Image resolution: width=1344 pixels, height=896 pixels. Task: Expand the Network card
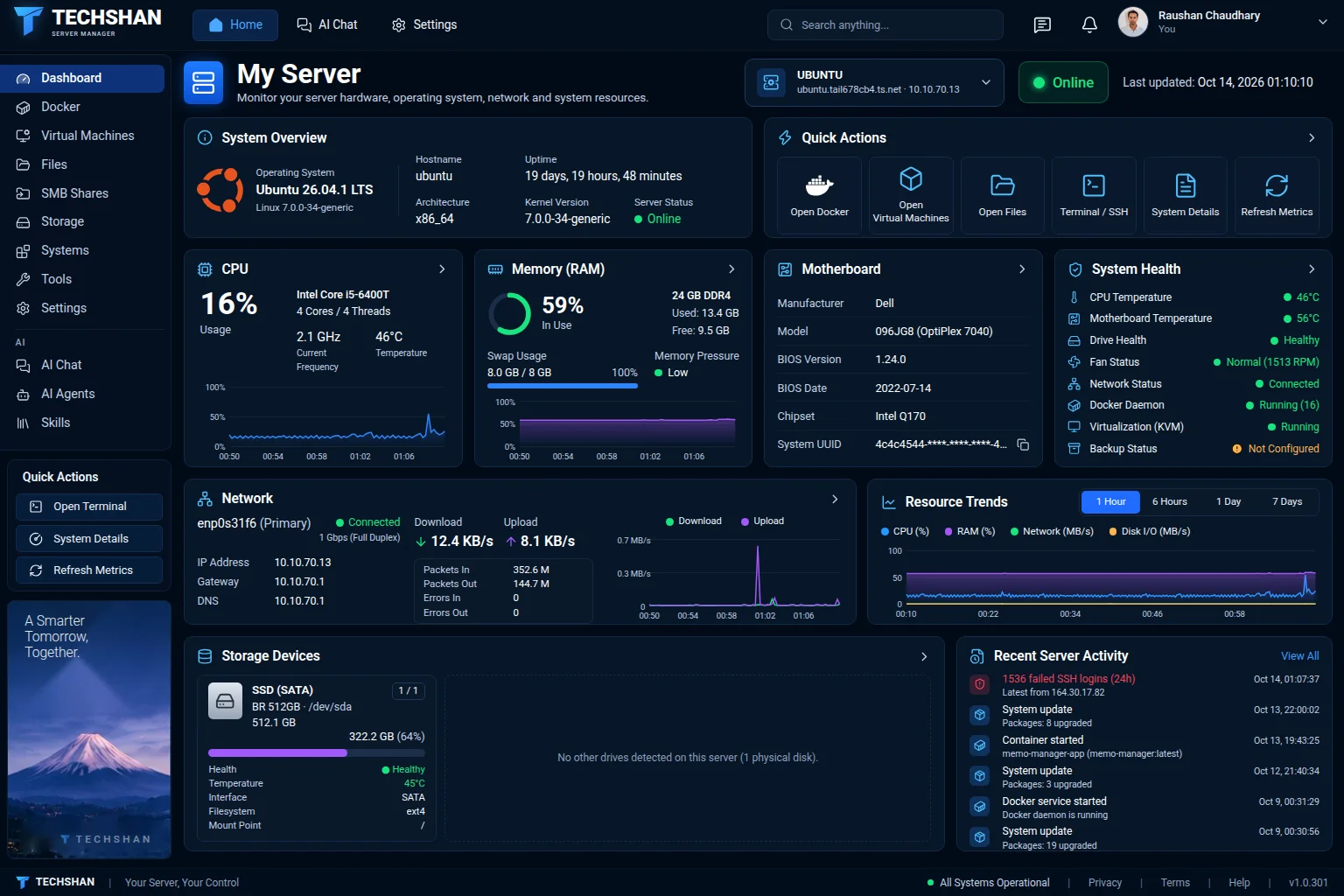click(x=835, y=499)
